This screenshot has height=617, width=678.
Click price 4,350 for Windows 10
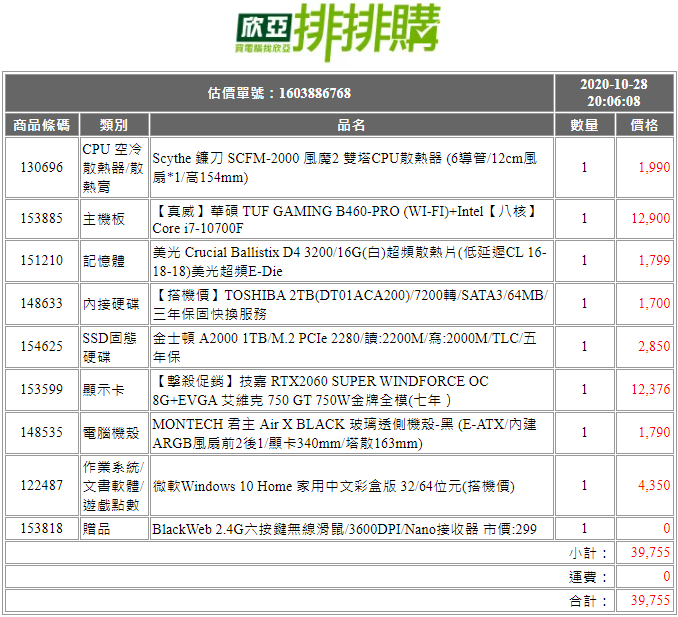654,486
